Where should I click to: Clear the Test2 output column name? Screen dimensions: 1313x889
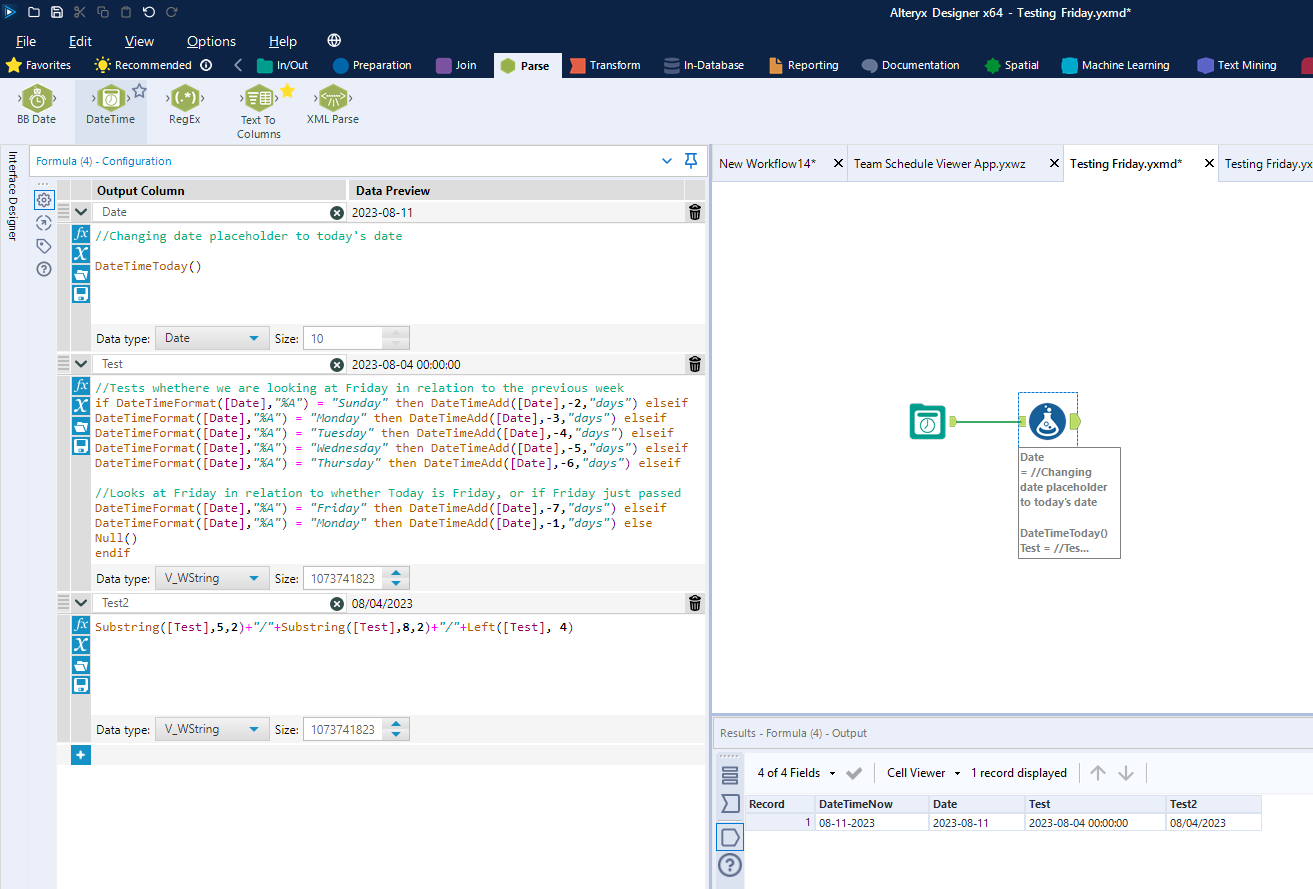point(337,604)
